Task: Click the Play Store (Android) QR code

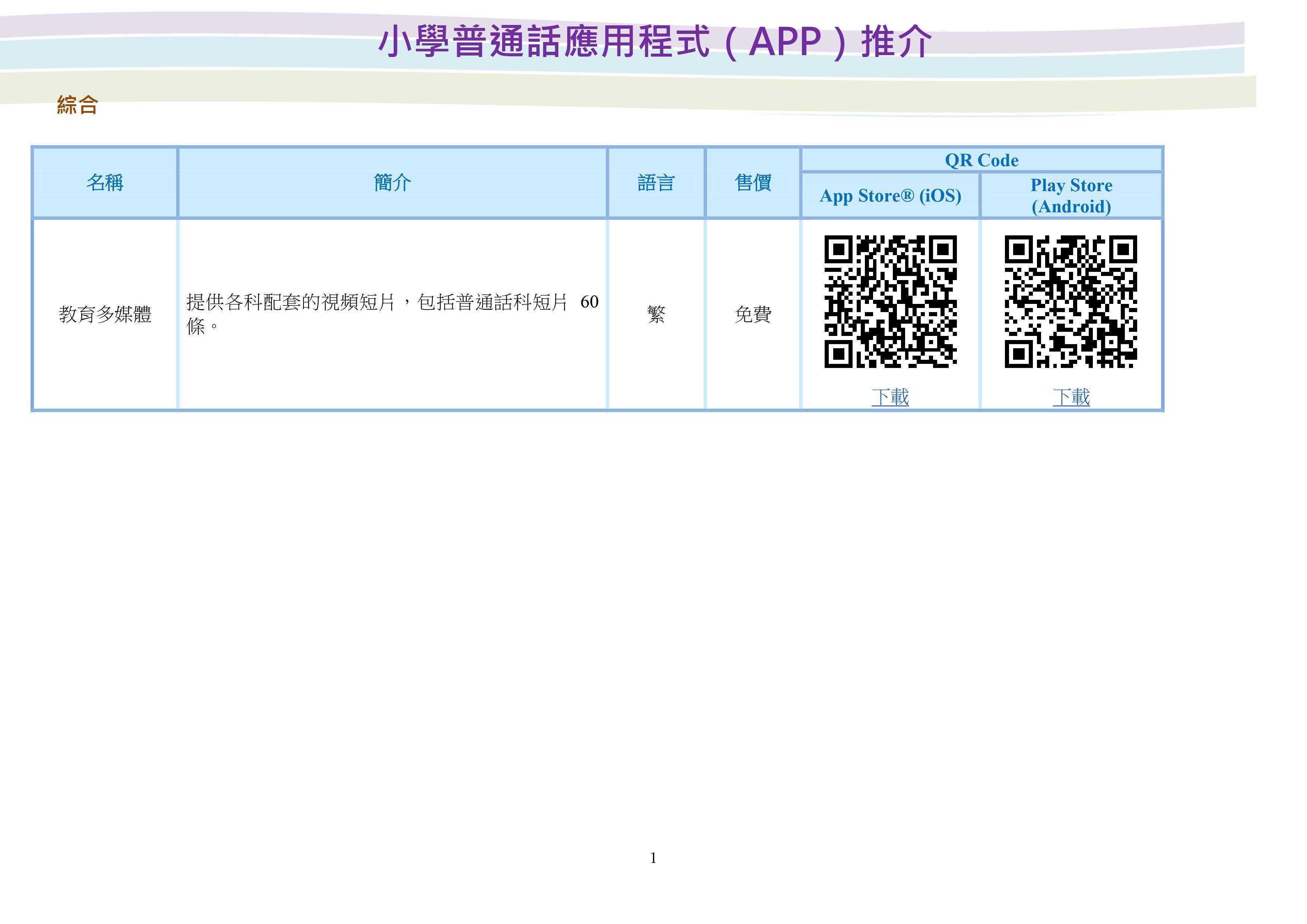Action: pos(1071,301)
